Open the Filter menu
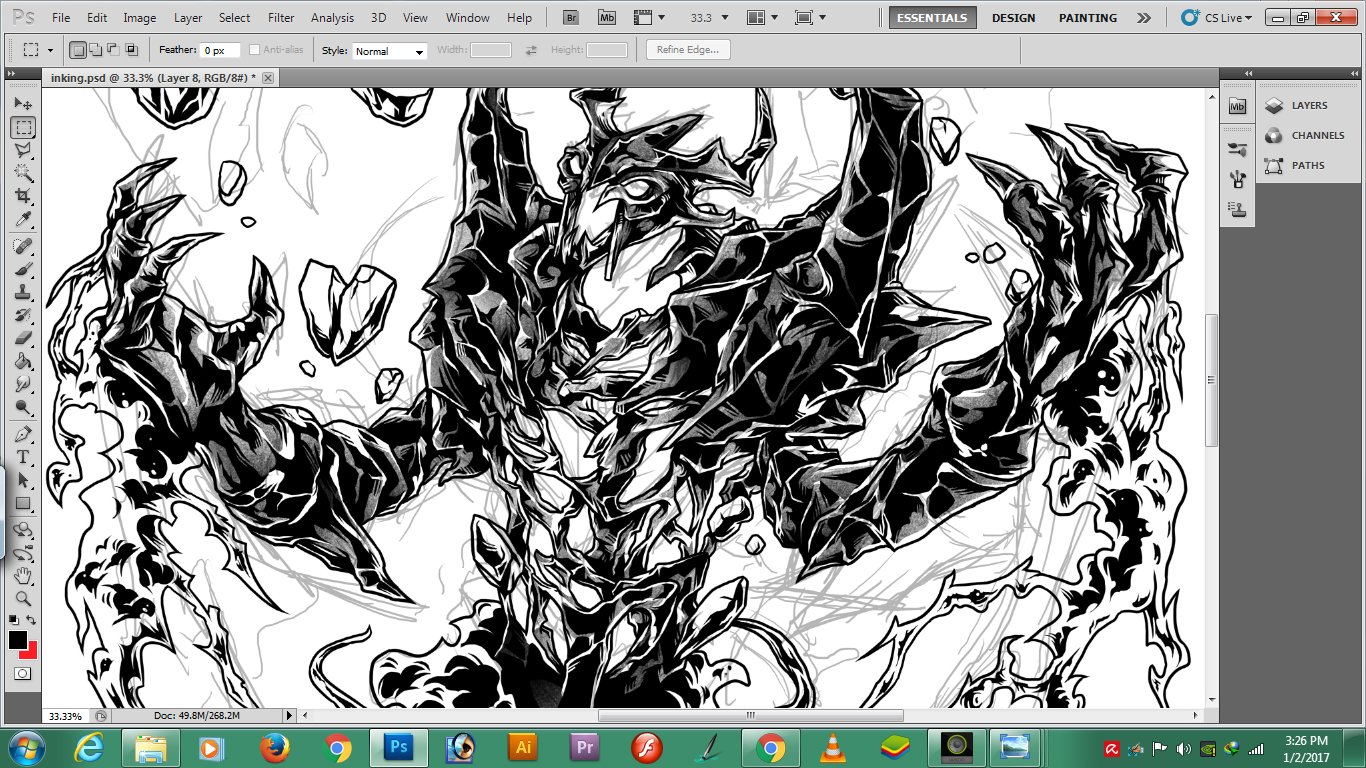The width and height of the screenshot is (1366, 768). [281, 18]
